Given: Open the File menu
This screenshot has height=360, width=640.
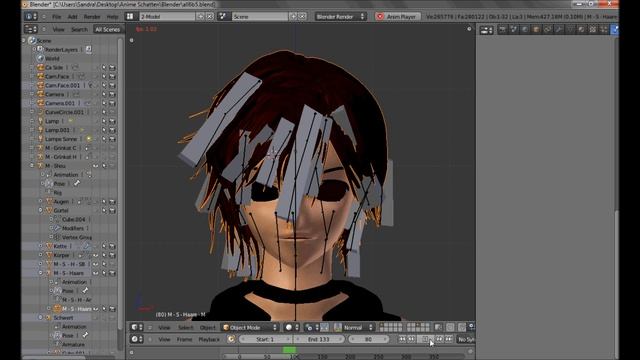Looking at the screenshot, I should pyautogui.click(x=56, y=17).
